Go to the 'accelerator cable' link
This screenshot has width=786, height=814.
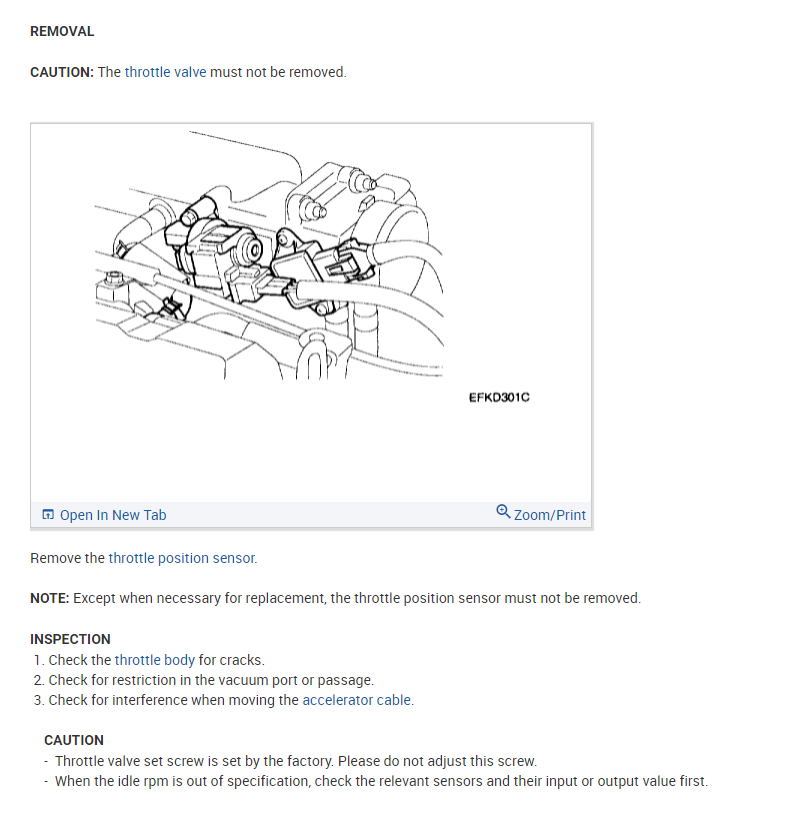click(x=357, y=700)
